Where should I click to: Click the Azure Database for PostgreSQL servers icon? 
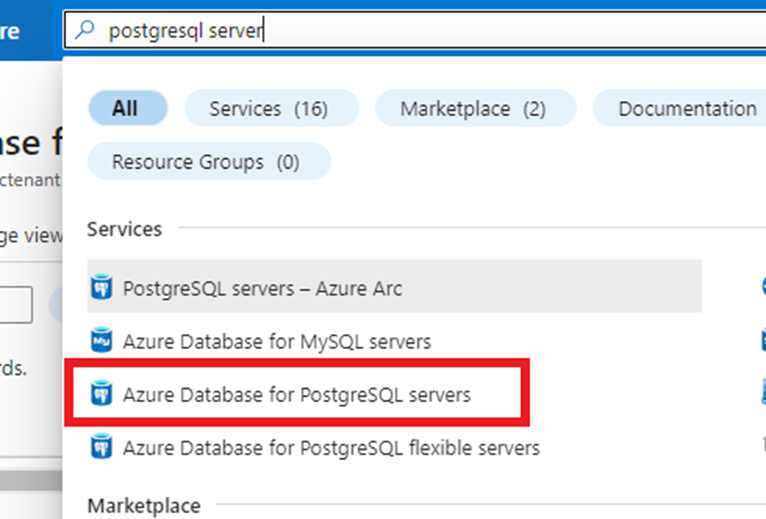102,393
